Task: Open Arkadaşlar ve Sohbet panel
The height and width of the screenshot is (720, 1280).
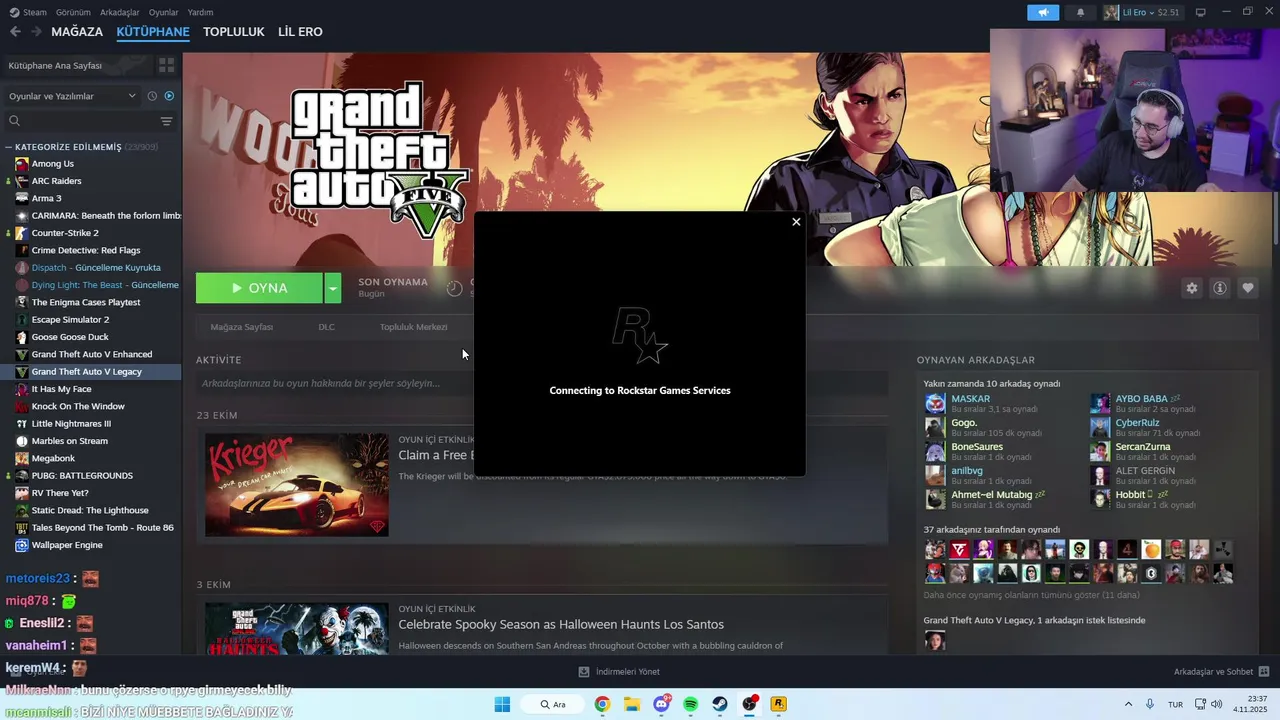Action: [x=1221, y=672]
